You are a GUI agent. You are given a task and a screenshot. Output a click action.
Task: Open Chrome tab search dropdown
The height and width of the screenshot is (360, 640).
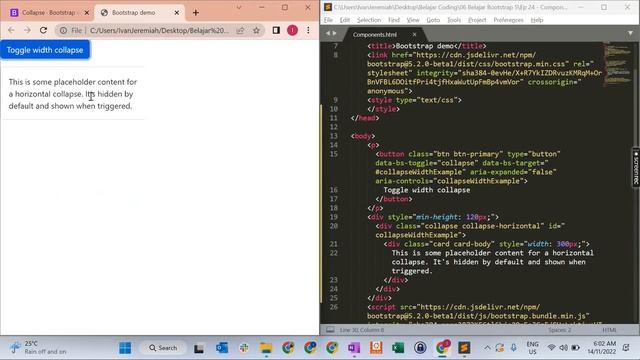(x=239, y=7)
